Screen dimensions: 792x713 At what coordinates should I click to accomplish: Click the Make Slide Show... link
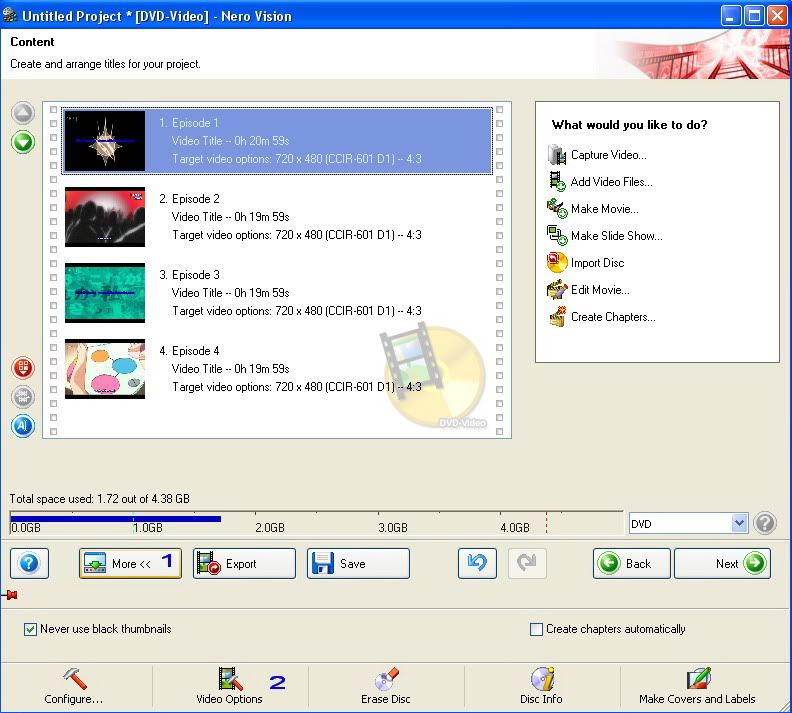tap(617, 236)
